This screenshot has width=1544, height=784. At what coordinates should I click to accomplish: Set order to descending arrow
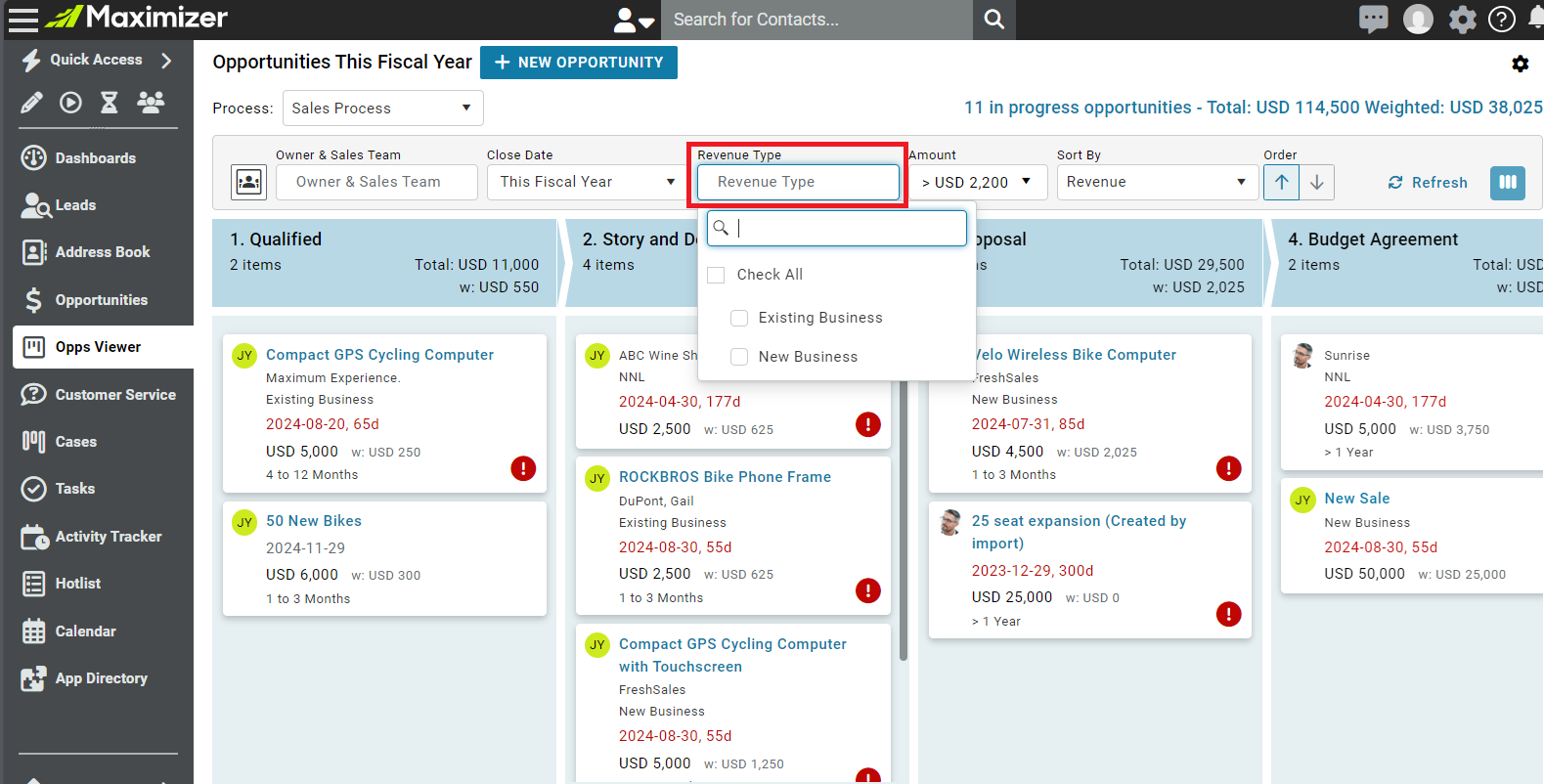(x=1317, y=182)
